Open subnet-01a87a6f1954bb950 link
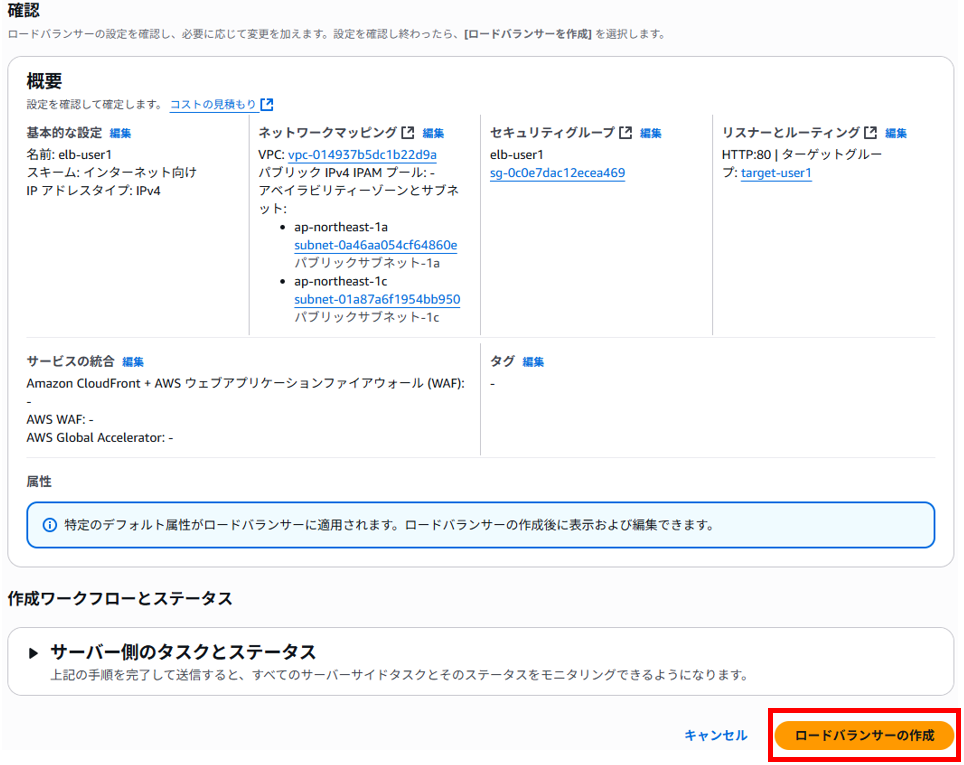The image size is (964, 765). coord(377,299)
